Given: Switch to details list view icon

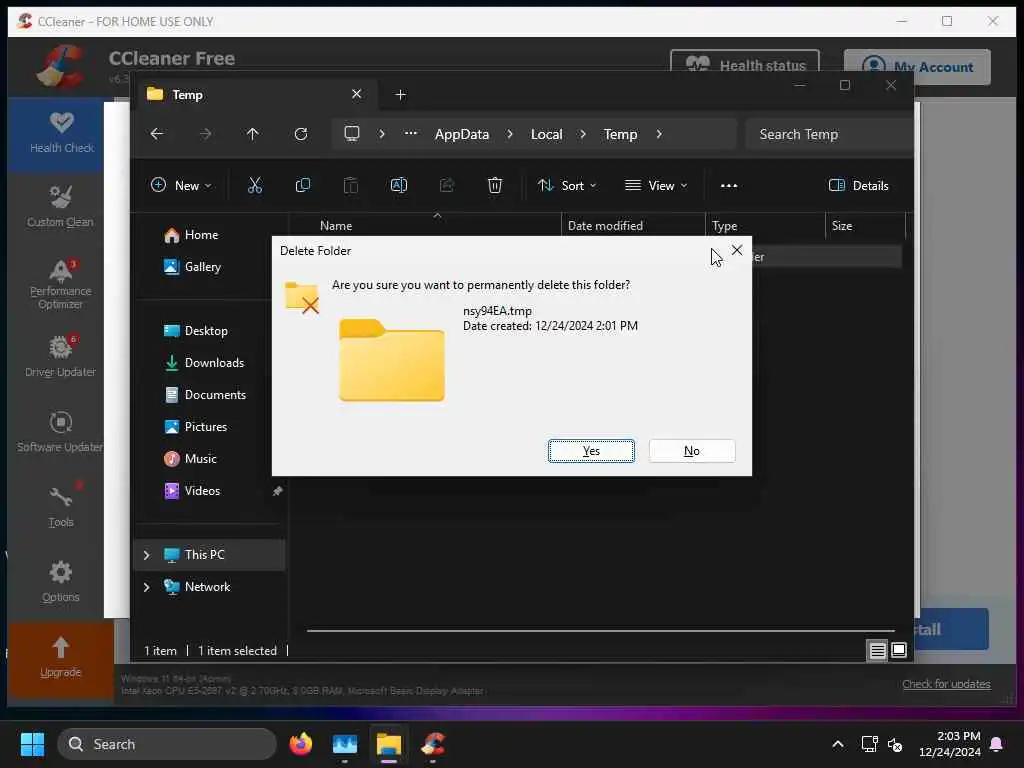Looking at the screenshot, I should point(877,650).
